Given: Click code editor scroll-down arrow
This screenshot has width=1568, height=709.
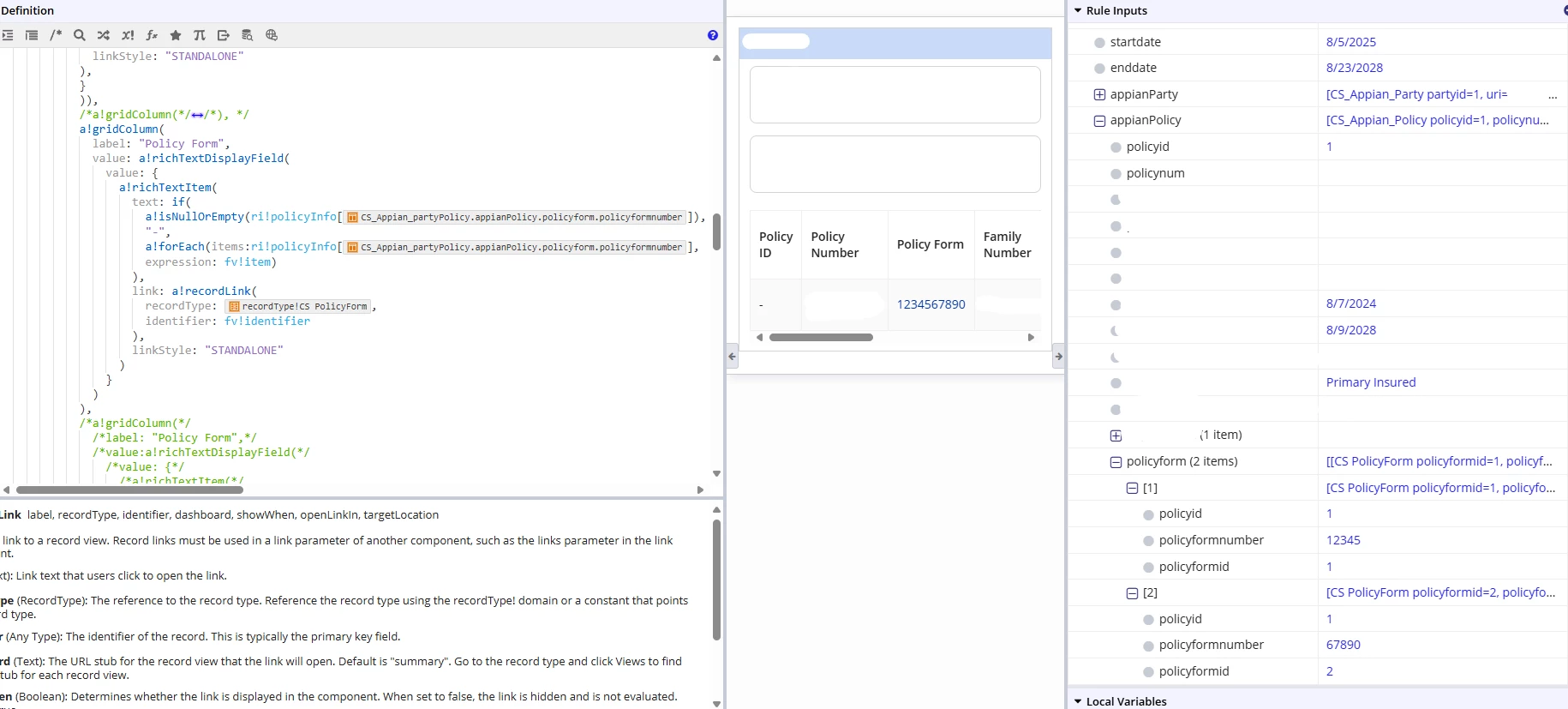Looking at the screenshot, I should click(716, 473).
